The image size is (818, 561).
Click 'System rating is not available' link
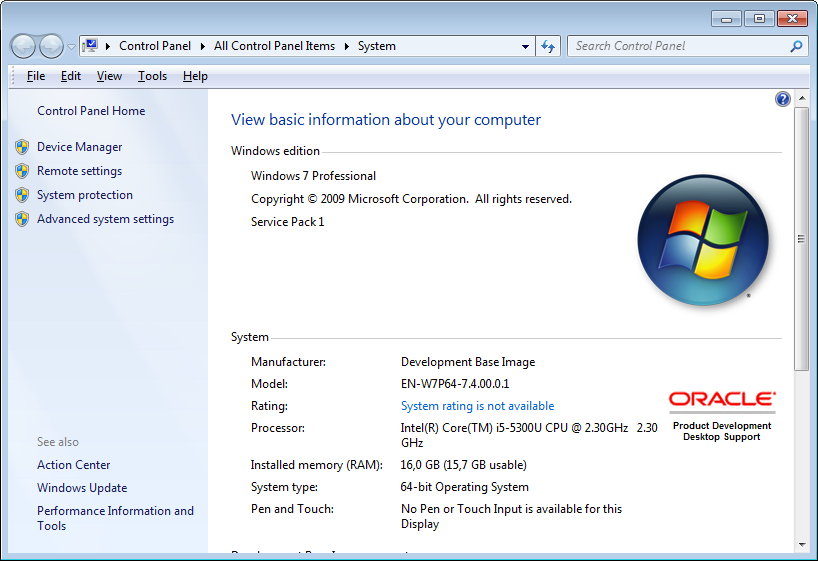point(477,406)
